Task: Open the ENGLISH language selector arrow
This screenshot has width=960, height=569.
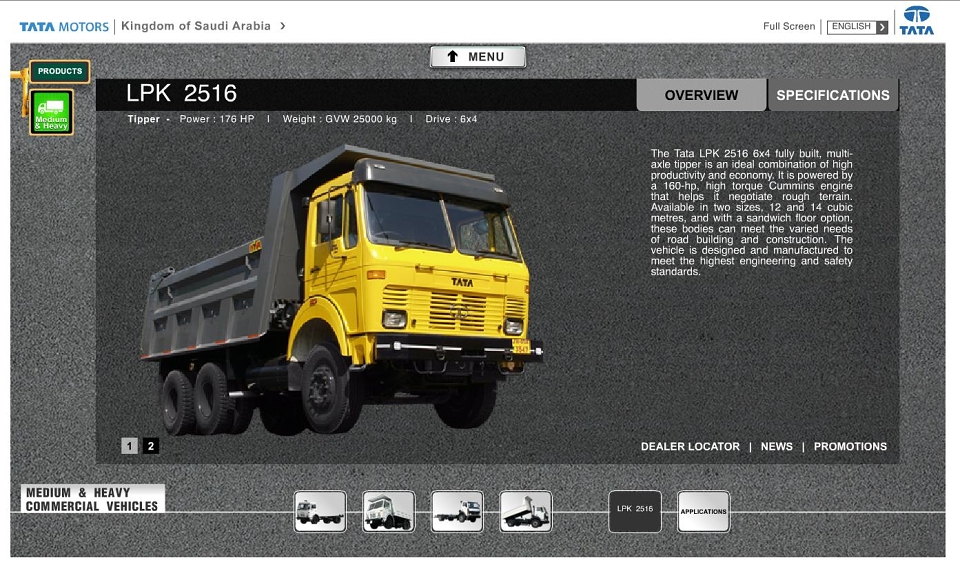Action: pyautogui.click(x=882, y=27)
